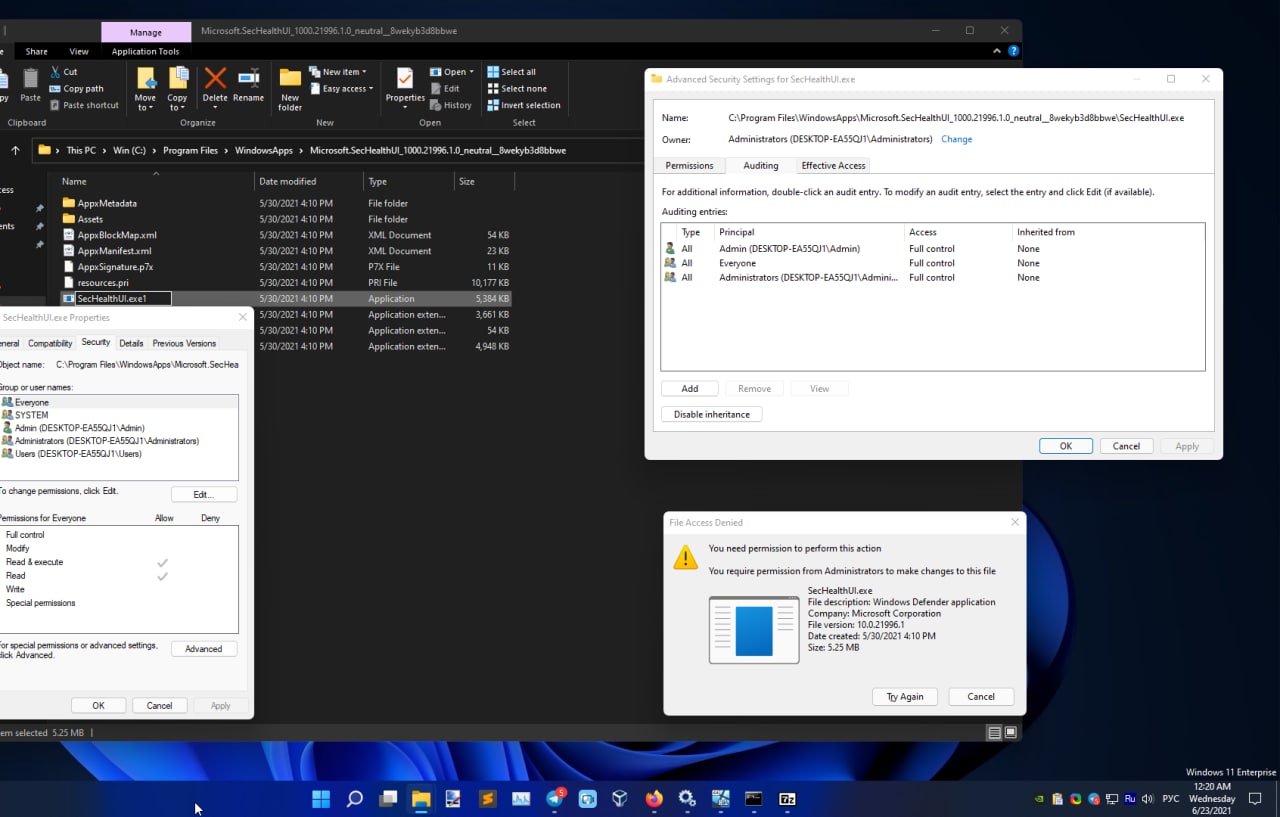Open Firefox from the taskbar
The height and width of the screenshot is (817, 1280).
tap(654, 799)
